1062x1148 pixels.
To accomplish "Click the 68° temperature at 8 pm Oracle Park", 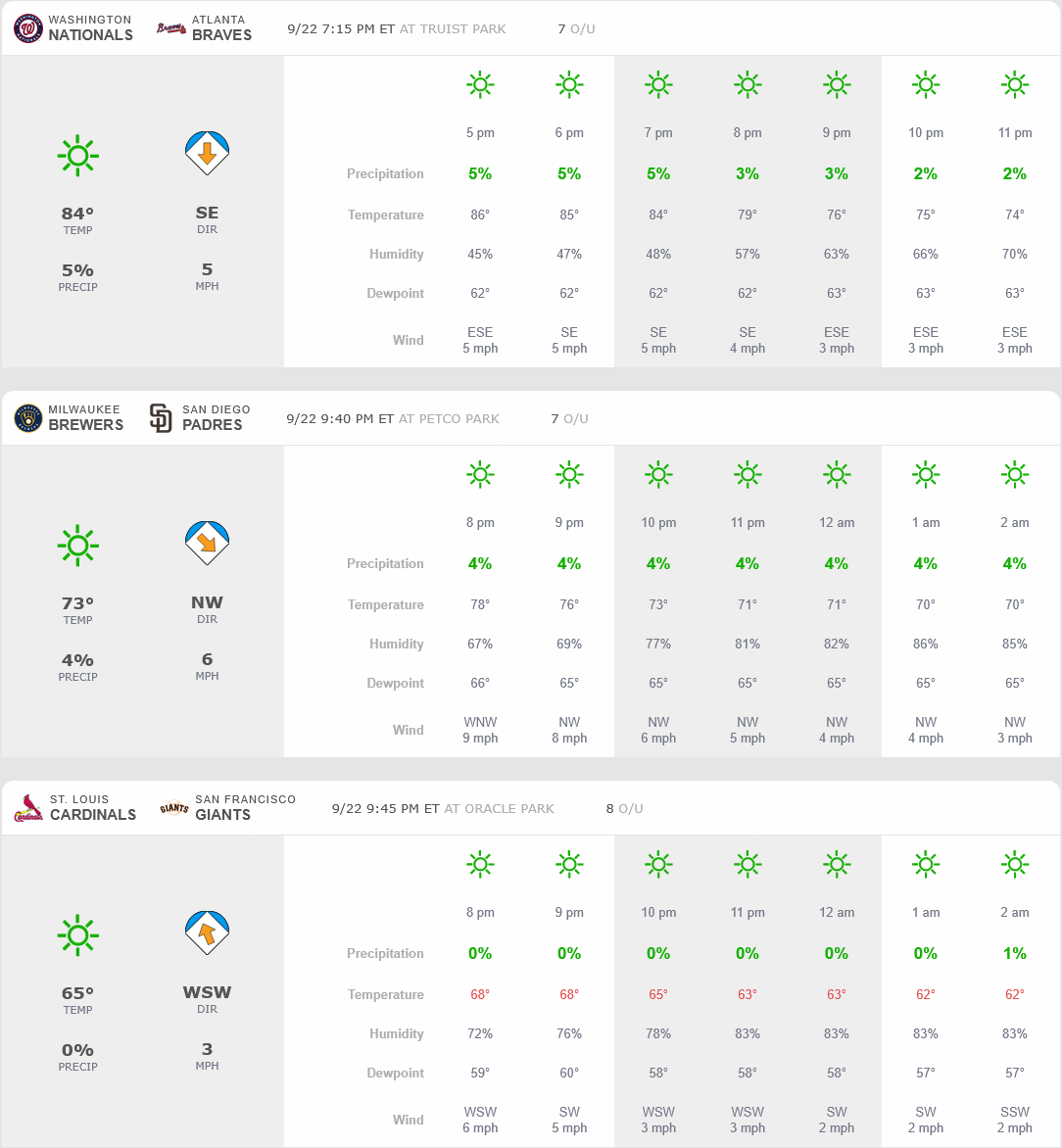I will coord(480,994).
